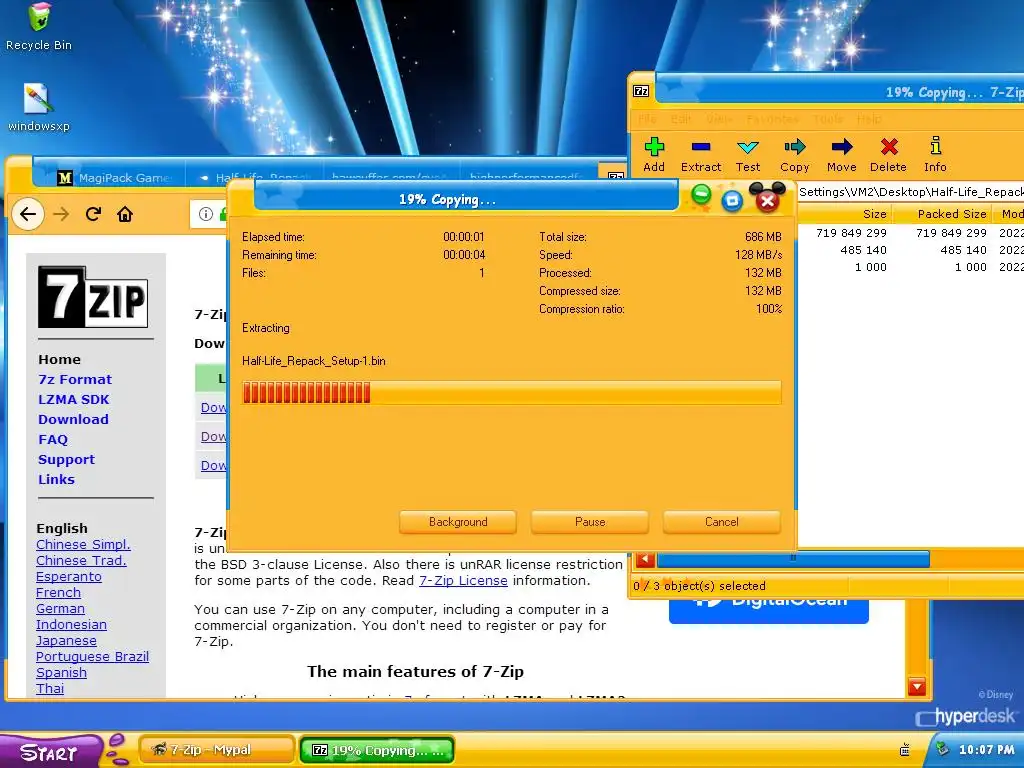Close the copying dialog with the red X
Viewport: 1024px width, 768px height.
click(767, 199)
